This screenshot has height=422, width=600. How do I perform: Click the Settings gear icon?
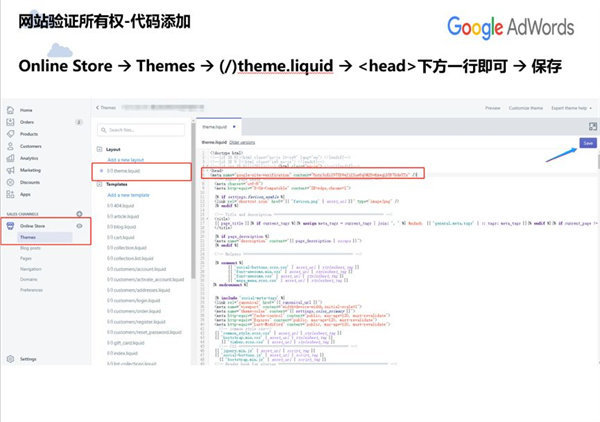[x=10, y=358]
